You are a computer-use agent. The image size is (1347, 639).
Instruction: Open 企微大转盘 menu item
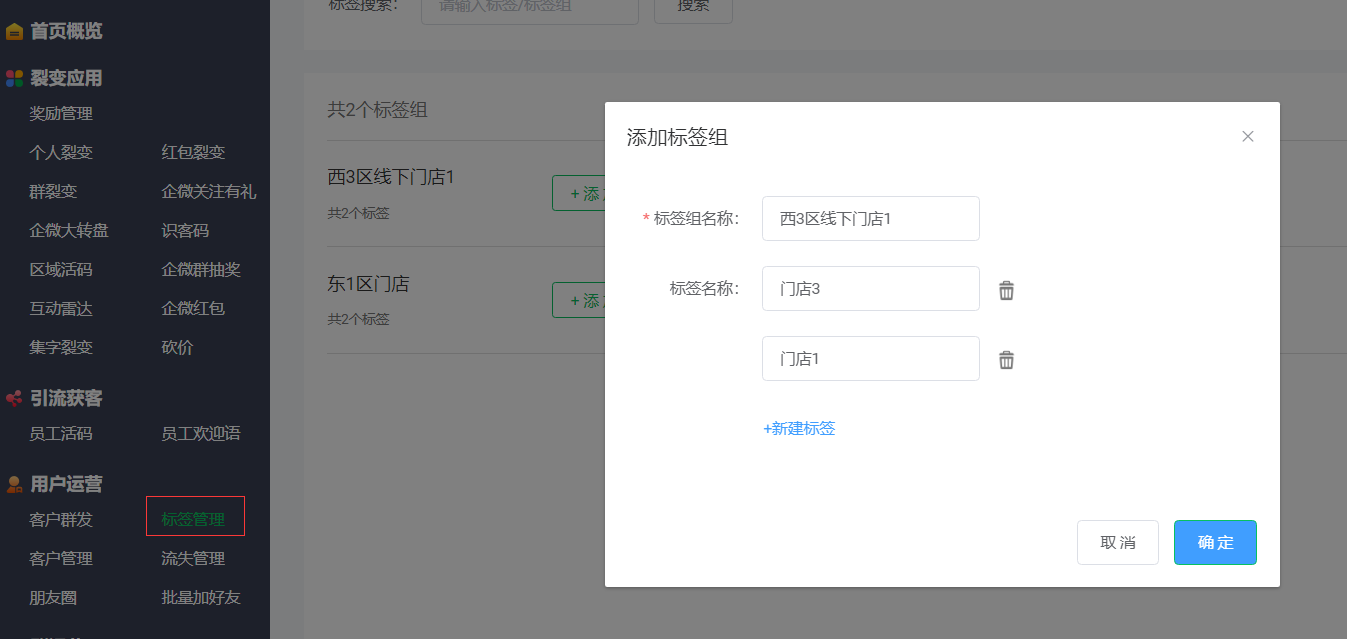69,230
